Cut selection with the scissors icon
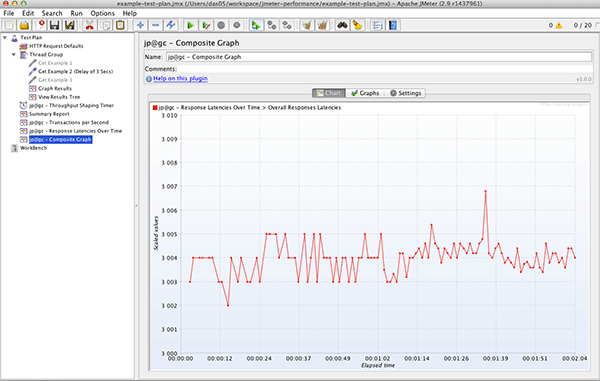Screen dimensions: 600x381 coord(90,25)
